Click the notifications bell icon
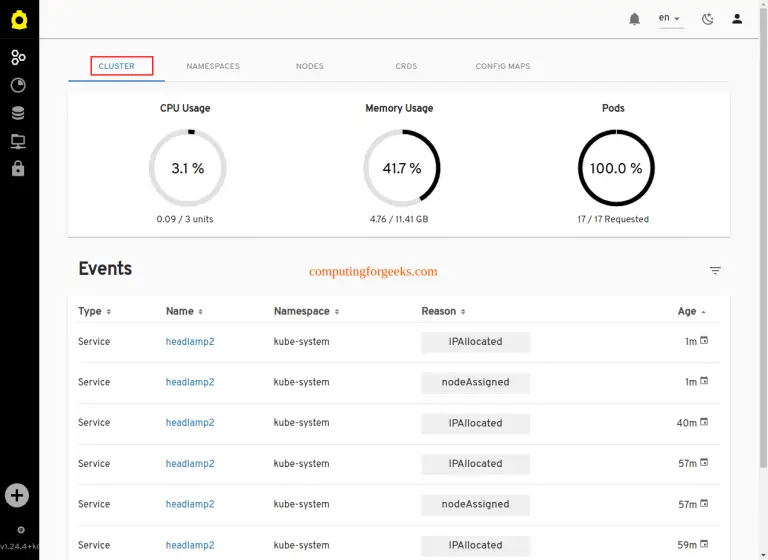 click(634, 19)
